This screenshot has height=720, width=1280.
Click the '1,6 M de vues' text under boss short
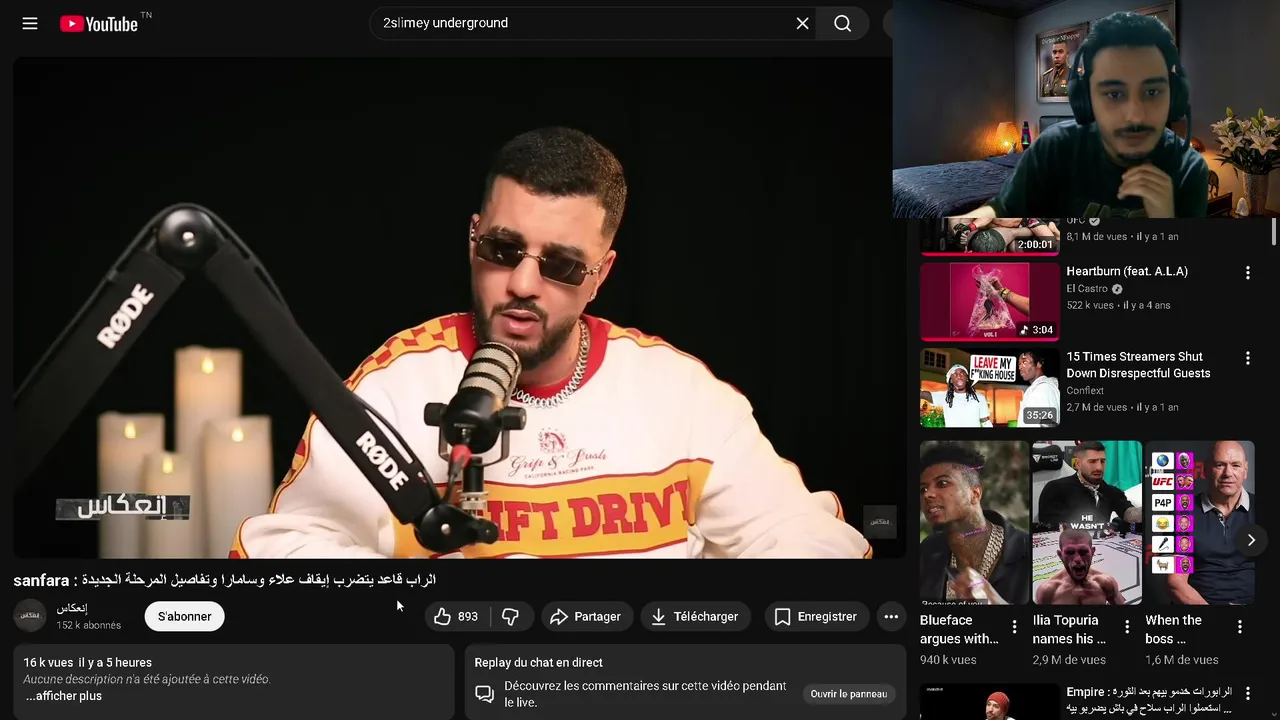coord(1181,660)
